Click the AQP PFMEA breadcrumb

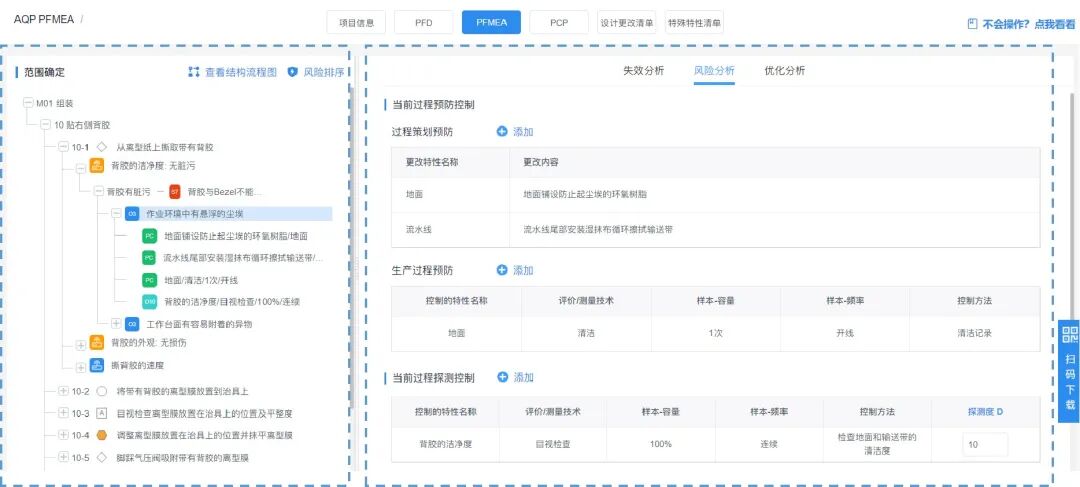[44, 19]
